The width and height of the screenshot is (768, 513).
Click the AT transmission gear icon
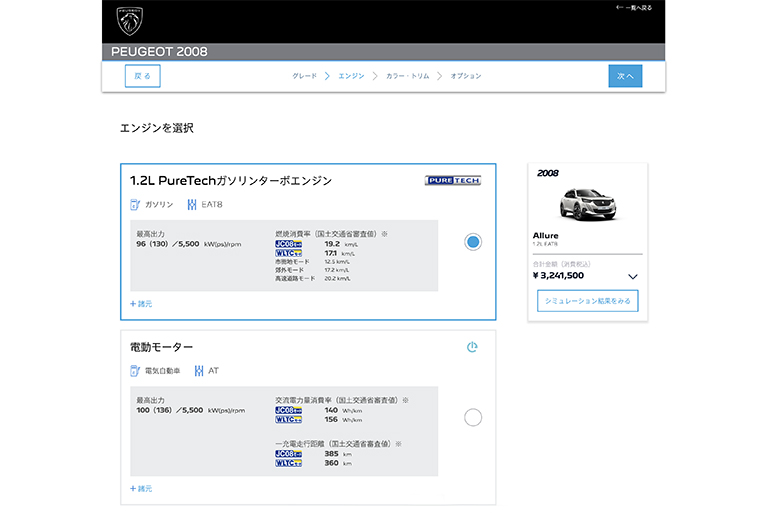coord(198,370)
